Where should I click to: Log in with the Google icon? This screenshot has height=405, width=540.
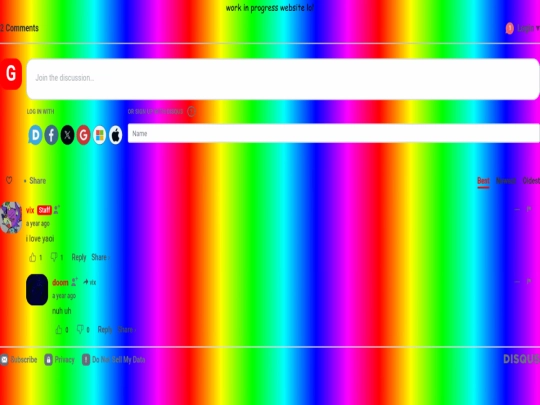[83, 135]
